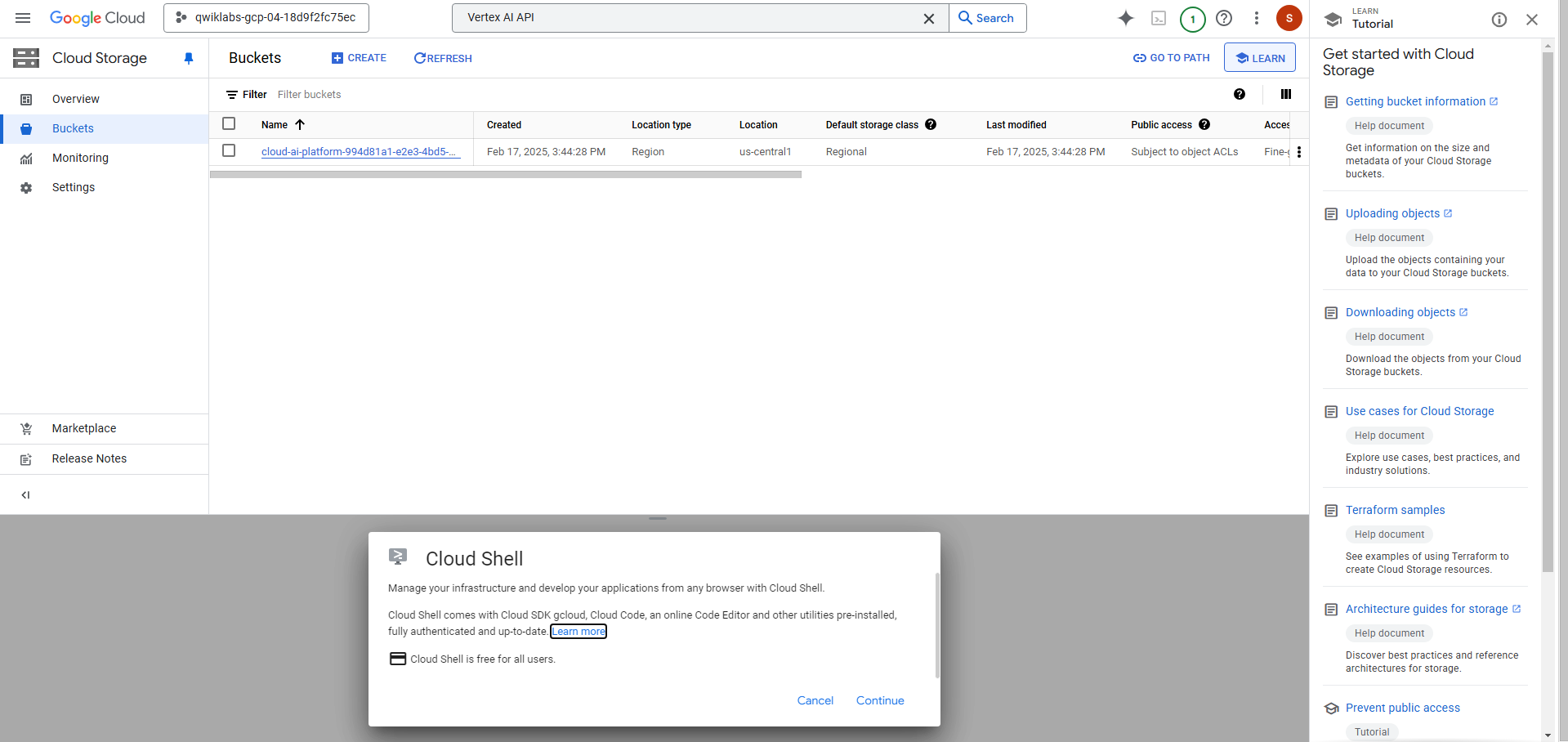
Task: Open Architecture guides for storage link
Action: [1433, 609]
